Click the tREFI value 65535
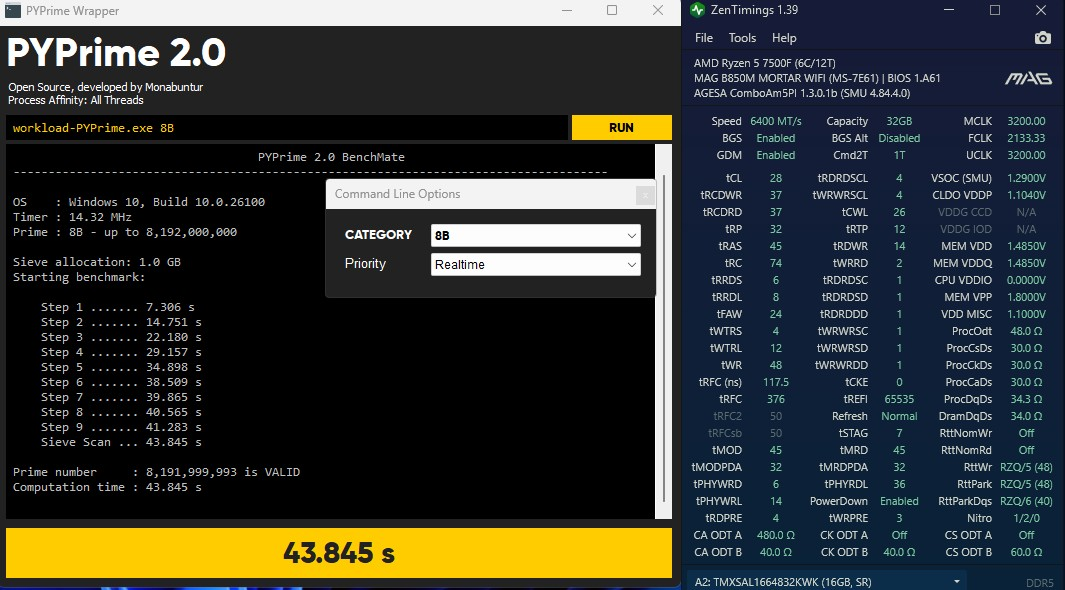 point(899,399)
